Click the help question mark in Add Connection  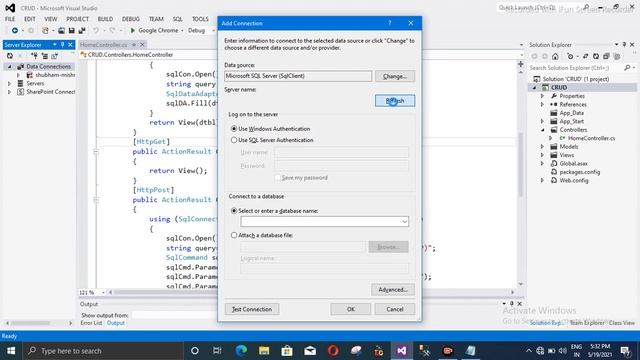pyautogui.click(x=390, y=23)
